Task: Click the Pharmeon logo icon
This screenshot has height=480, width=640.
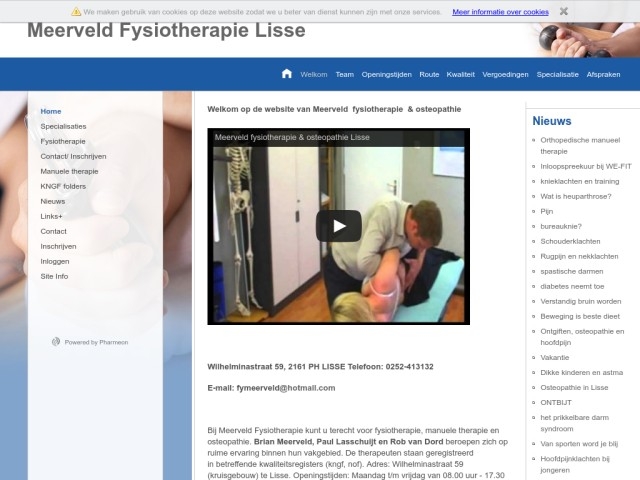Action: [56, 342]
